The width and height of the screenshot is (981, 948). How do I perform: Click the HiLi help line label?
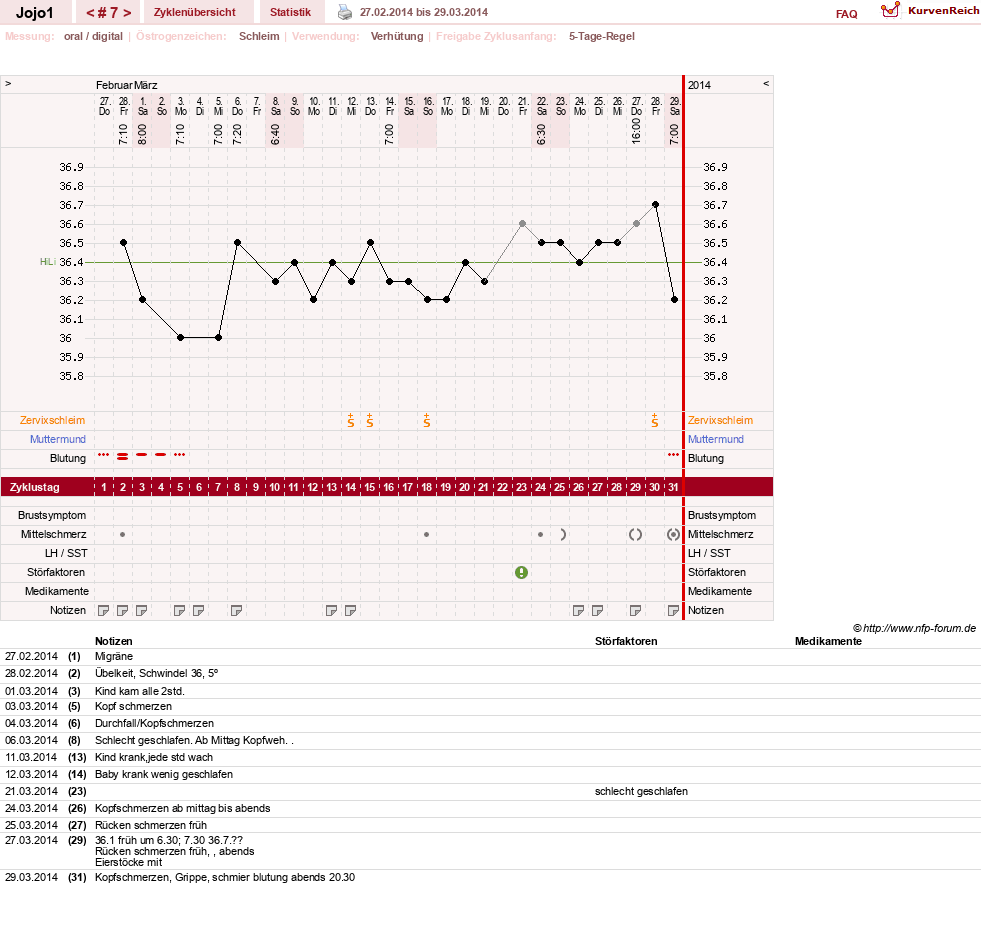point(48,262)
